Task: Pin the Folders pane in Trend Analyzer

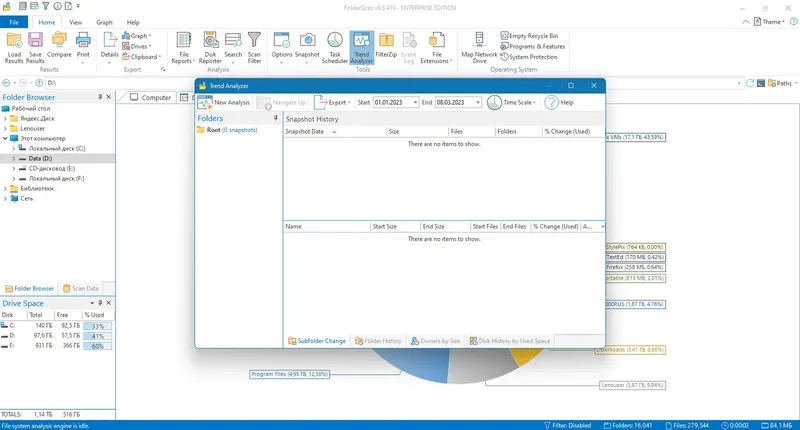Action: click(276, 118)
